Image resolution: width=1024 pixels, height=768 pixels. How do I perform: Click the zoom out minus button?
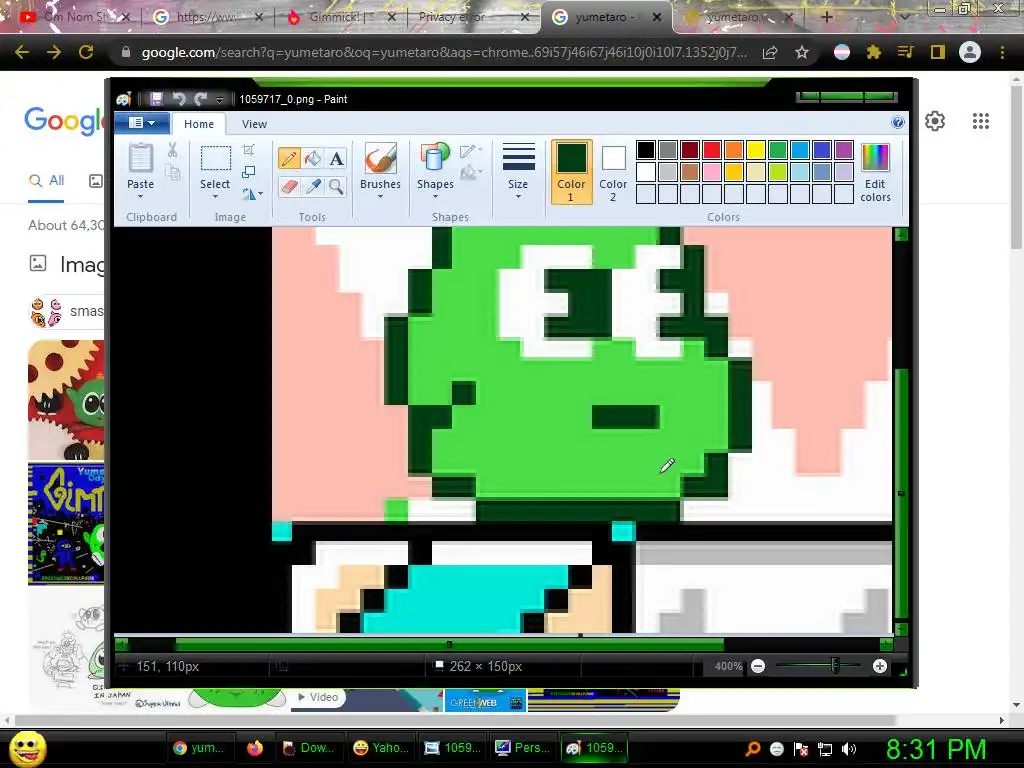pyautogui.click(x=758, y=666)
